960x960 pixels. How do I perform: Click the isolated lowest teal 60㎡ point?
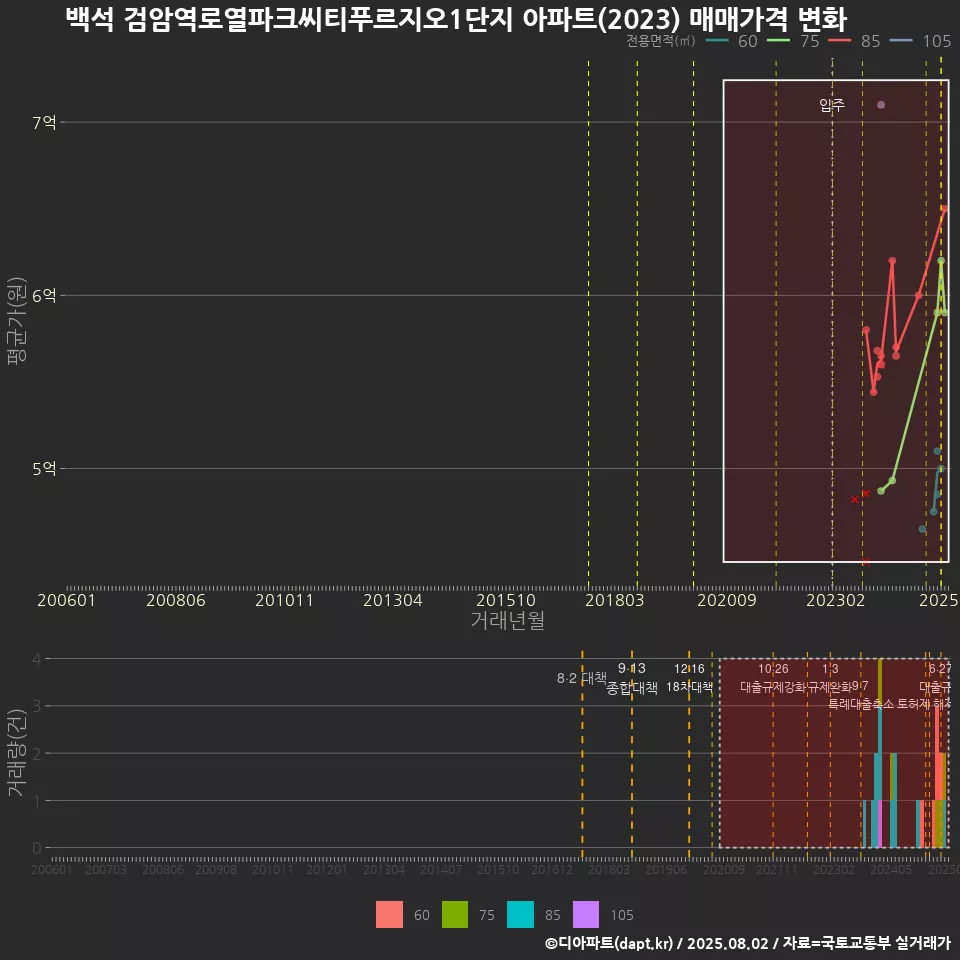click(923, 529)
